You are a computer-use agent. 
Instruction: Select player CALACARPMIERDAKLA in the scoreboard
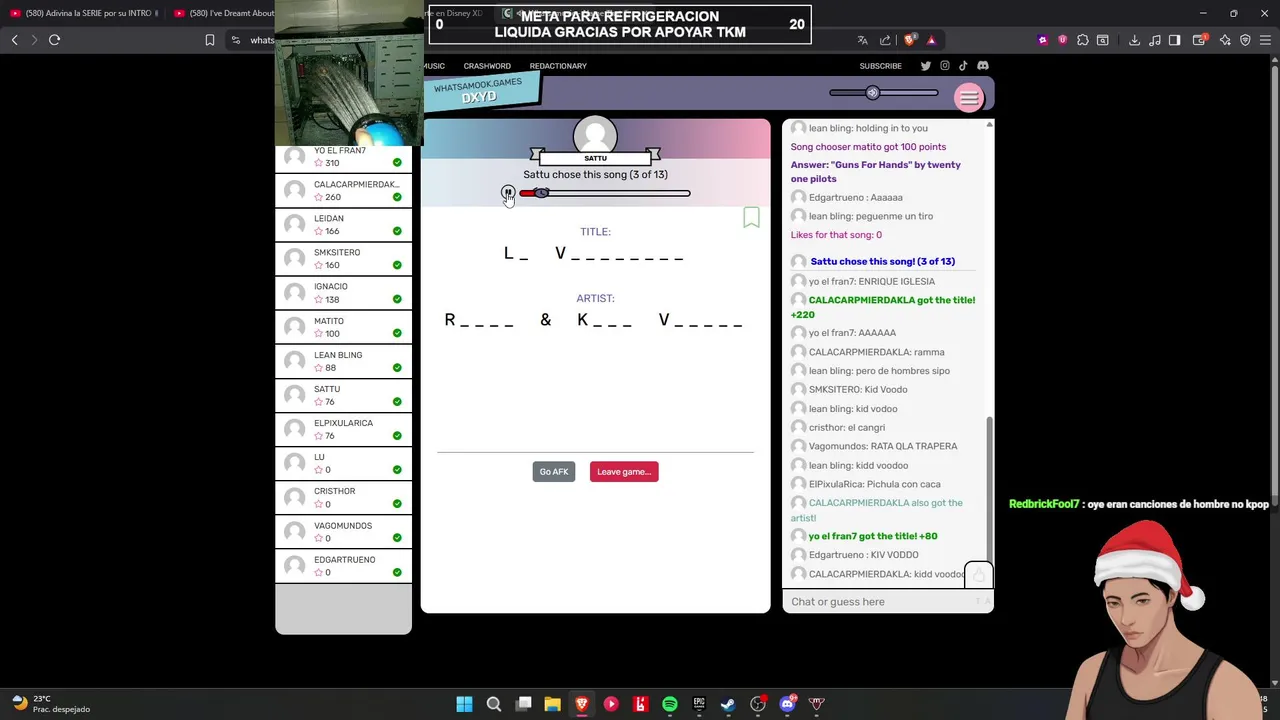pyautogui.click(x=343, y=190)
